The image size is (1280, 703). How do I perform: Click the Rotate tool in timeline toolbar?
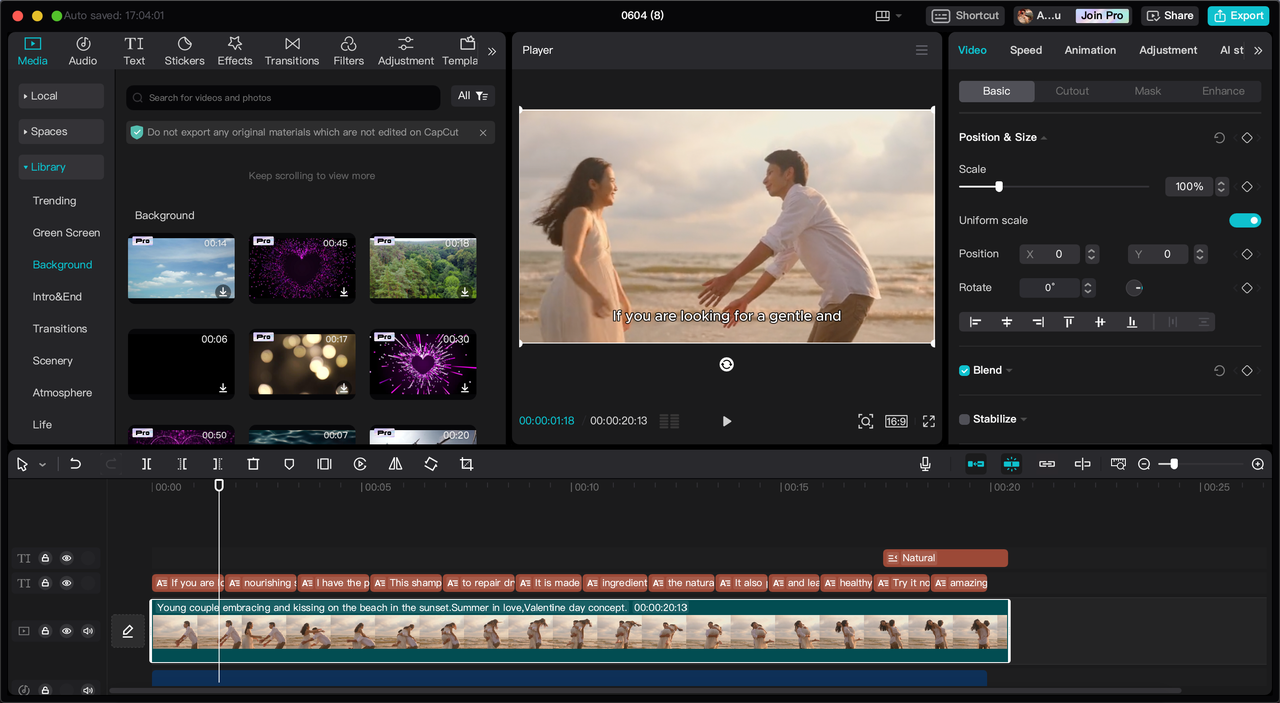click(x=431, y=464)
